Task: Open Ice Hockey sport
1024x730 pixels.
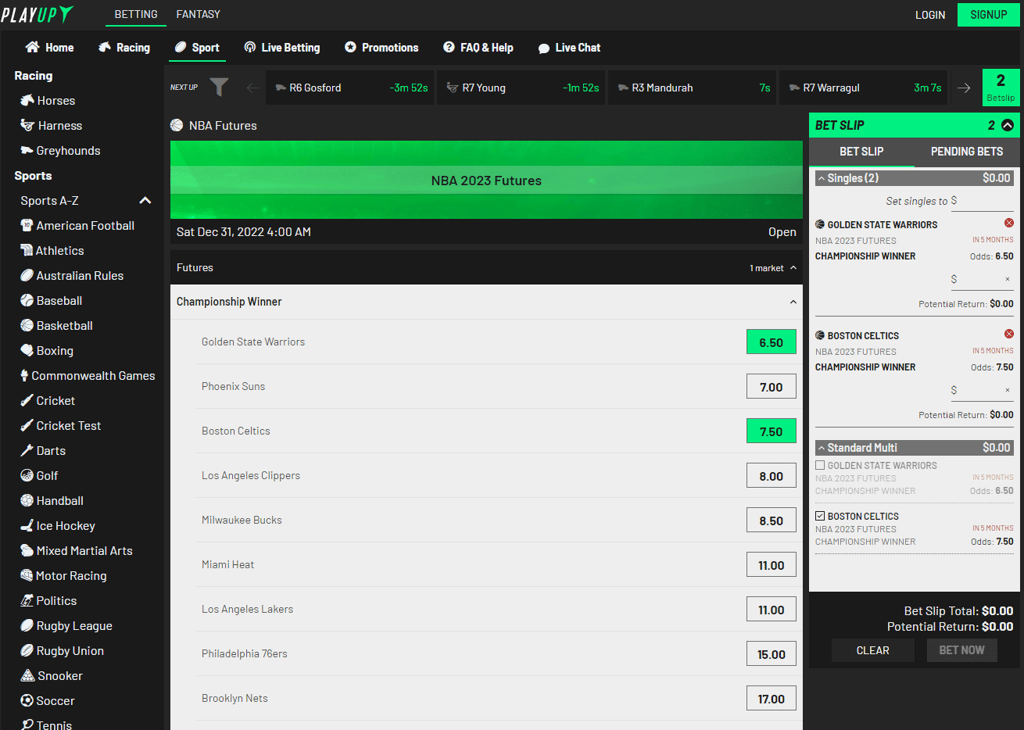Action: click(x=57, y=526)
